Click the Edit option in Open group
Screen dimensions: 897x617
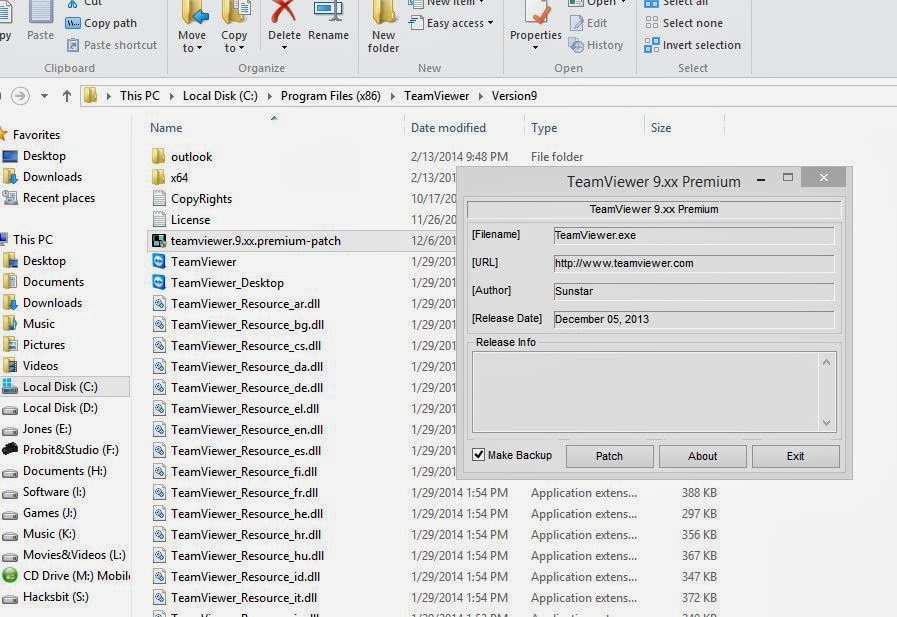pyautogui.click(x=589, y=23)
